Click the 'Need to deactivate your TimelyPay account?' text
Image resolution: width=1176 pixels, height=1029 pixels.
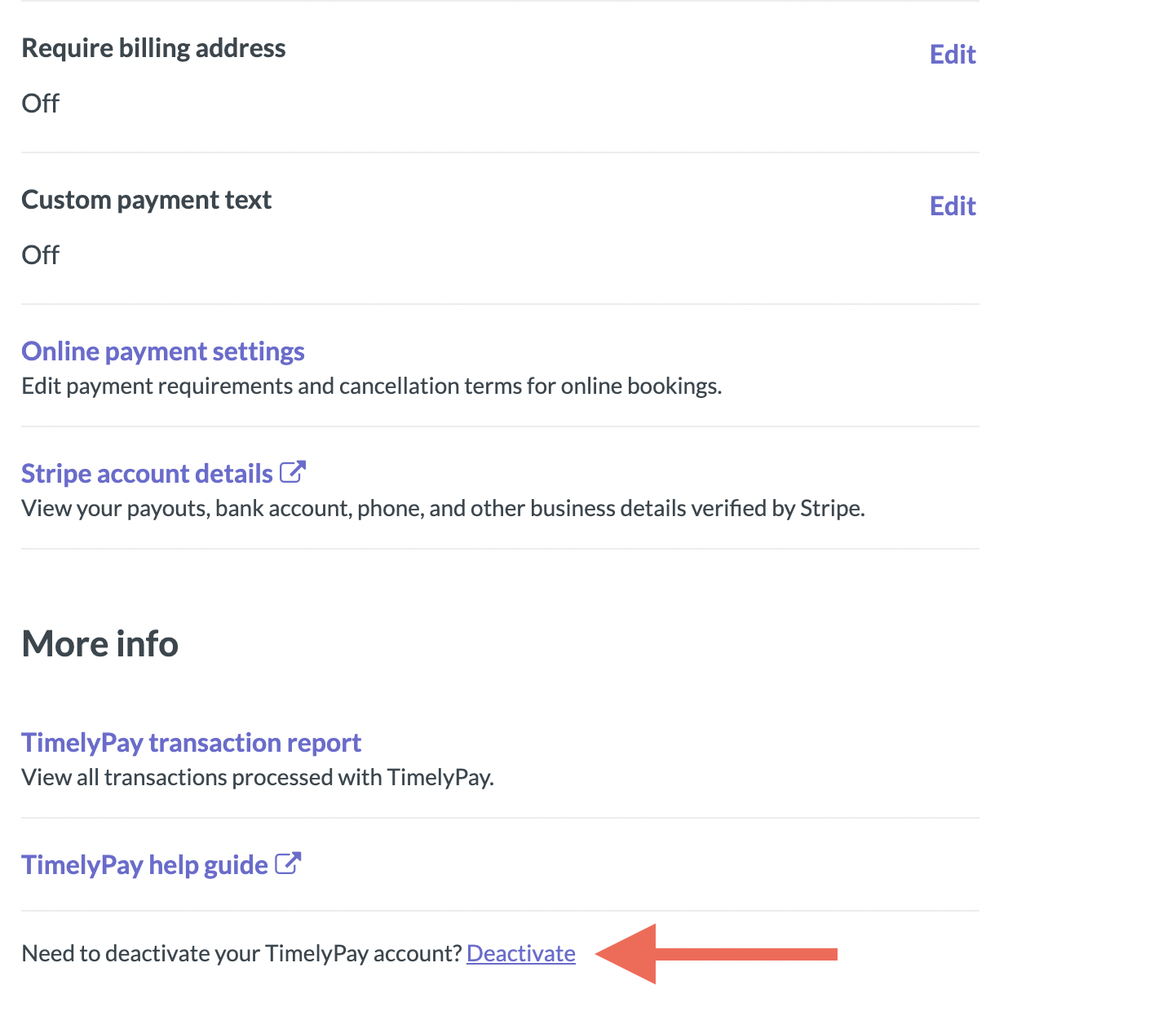[x=242, y=953]
